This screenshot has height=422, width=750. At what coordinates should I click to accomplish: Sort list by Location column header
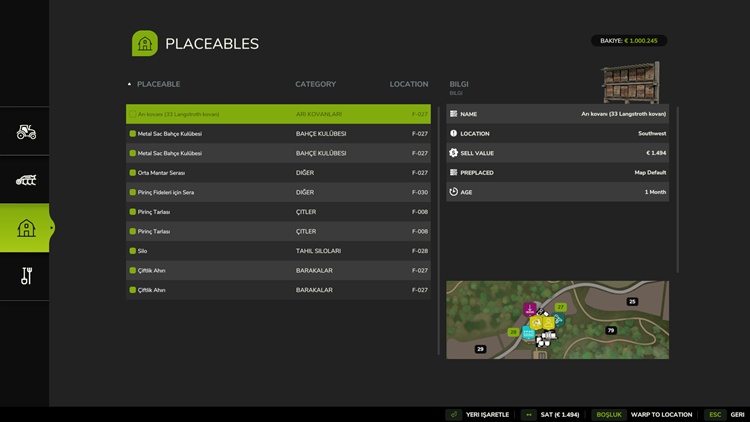tap(408, 85)
